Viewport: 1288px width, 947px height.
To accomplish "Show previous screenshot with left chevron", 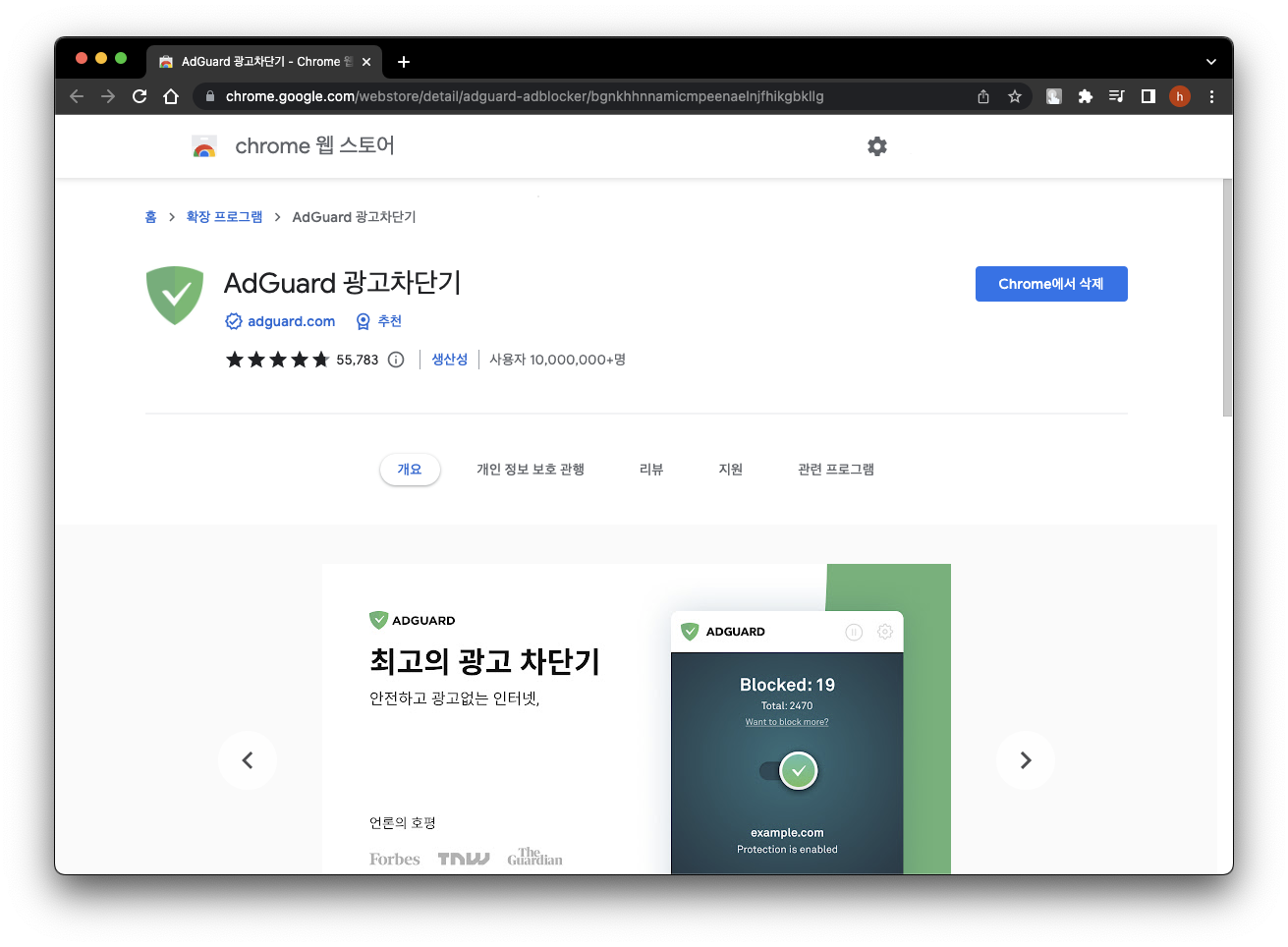I will pyautogui.click(x=248, y=760).
